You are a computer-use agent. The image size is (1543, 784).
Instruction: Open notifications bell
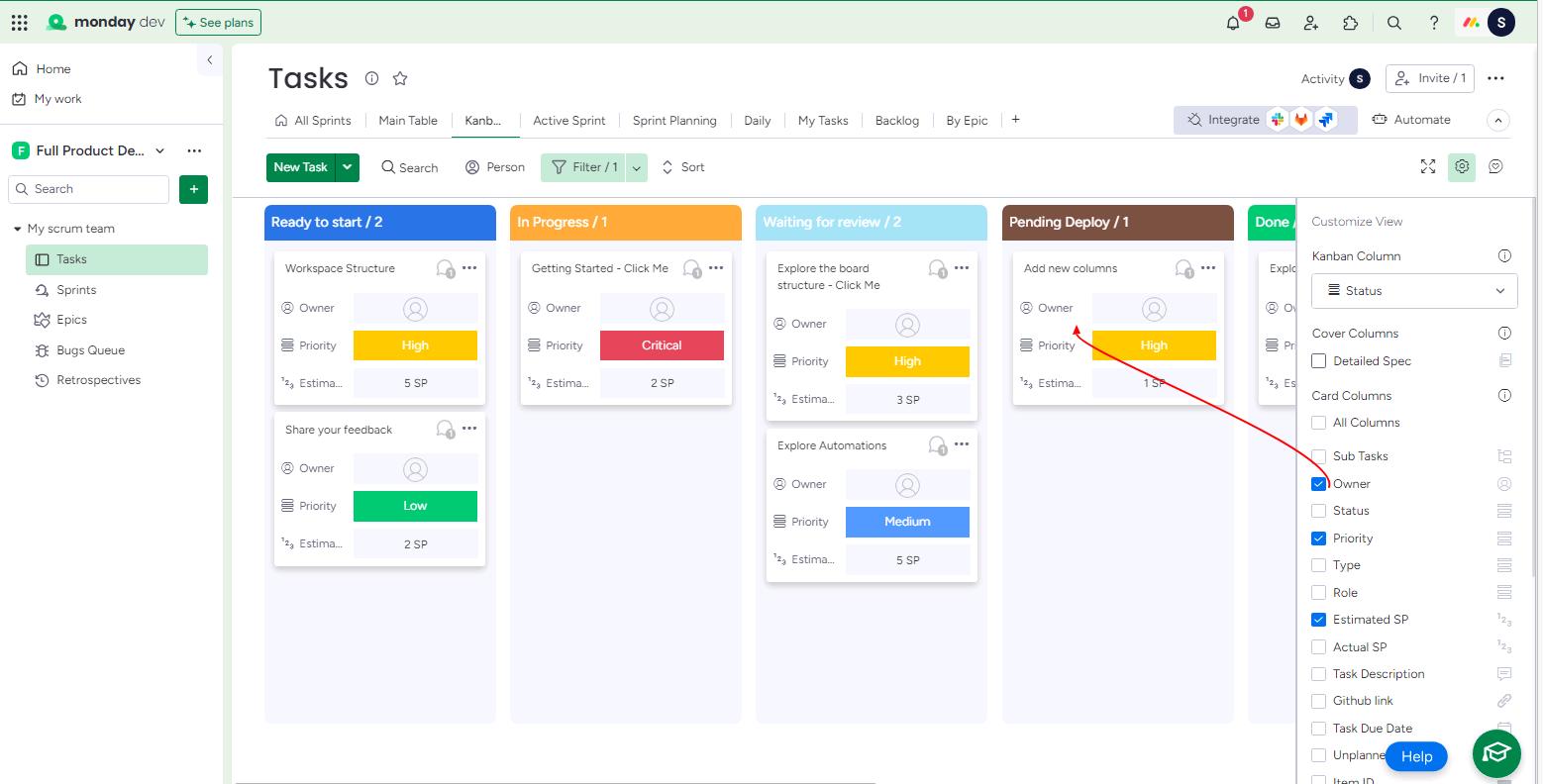[x=1233, y=23]
